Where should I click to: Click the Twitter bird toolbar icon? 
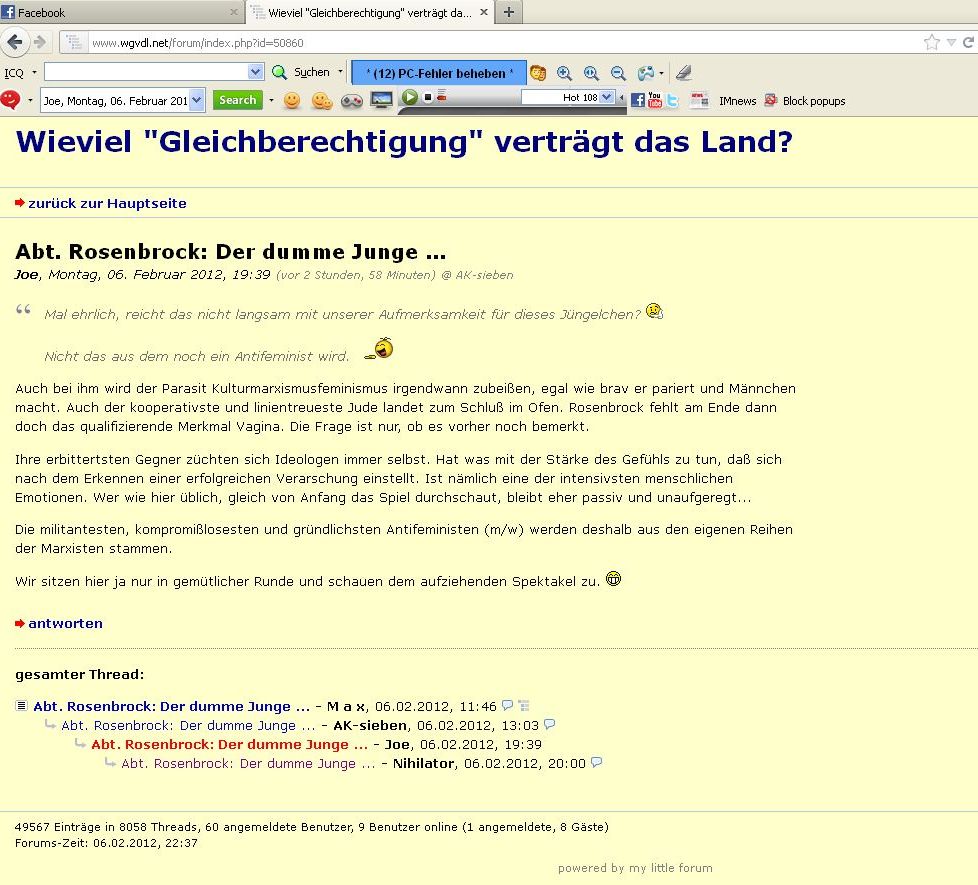pos(673,100)
